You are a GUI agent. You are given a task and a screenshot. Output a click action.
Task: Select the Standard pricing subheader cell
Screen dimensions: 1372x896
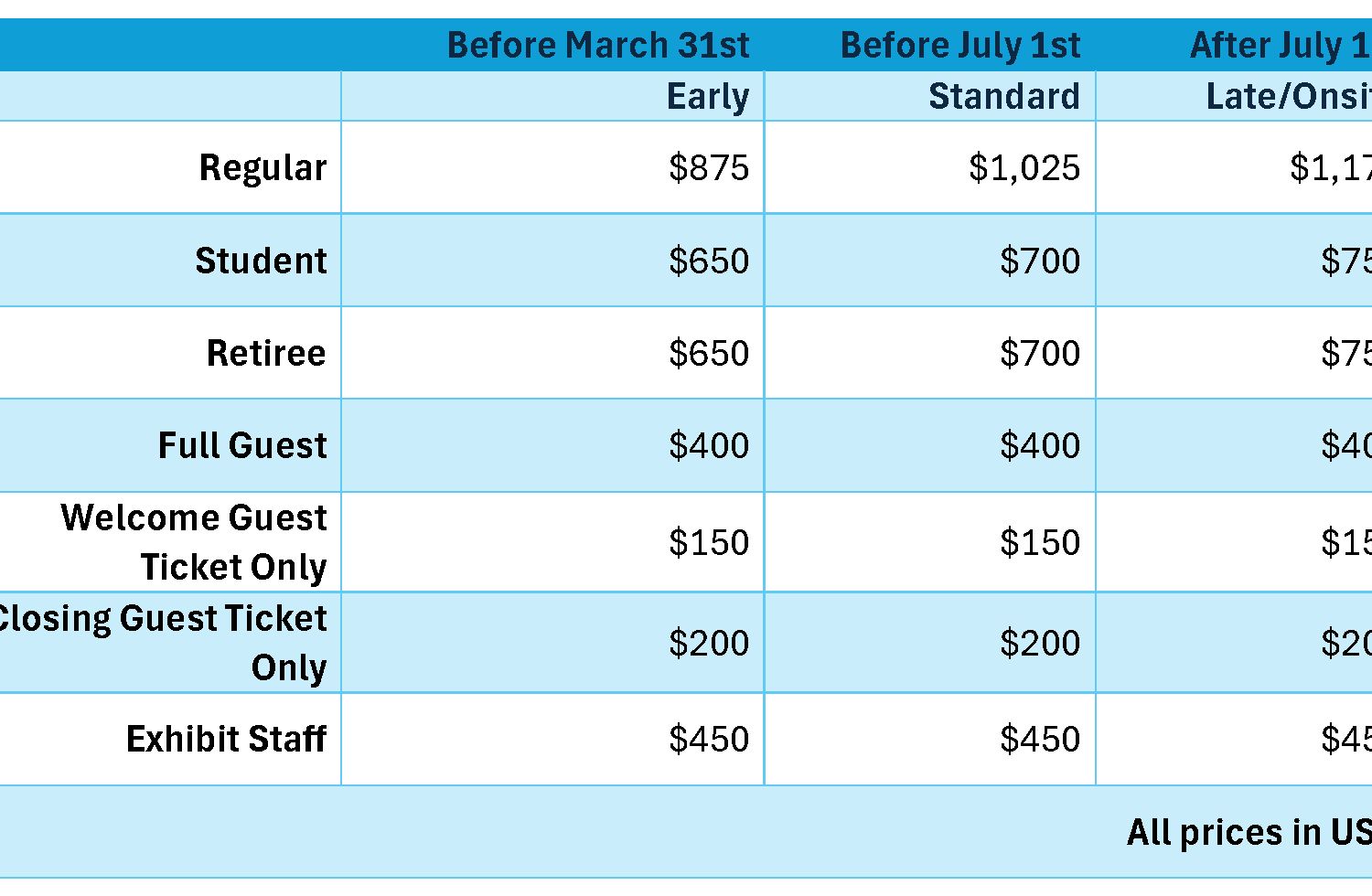click(1003, 97)
